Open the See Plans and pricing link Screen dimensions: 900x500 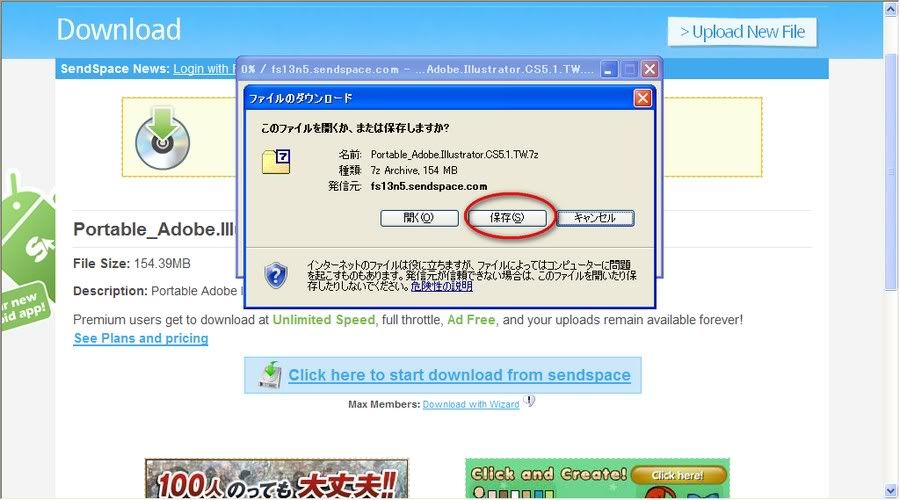[x=141, y=338]
